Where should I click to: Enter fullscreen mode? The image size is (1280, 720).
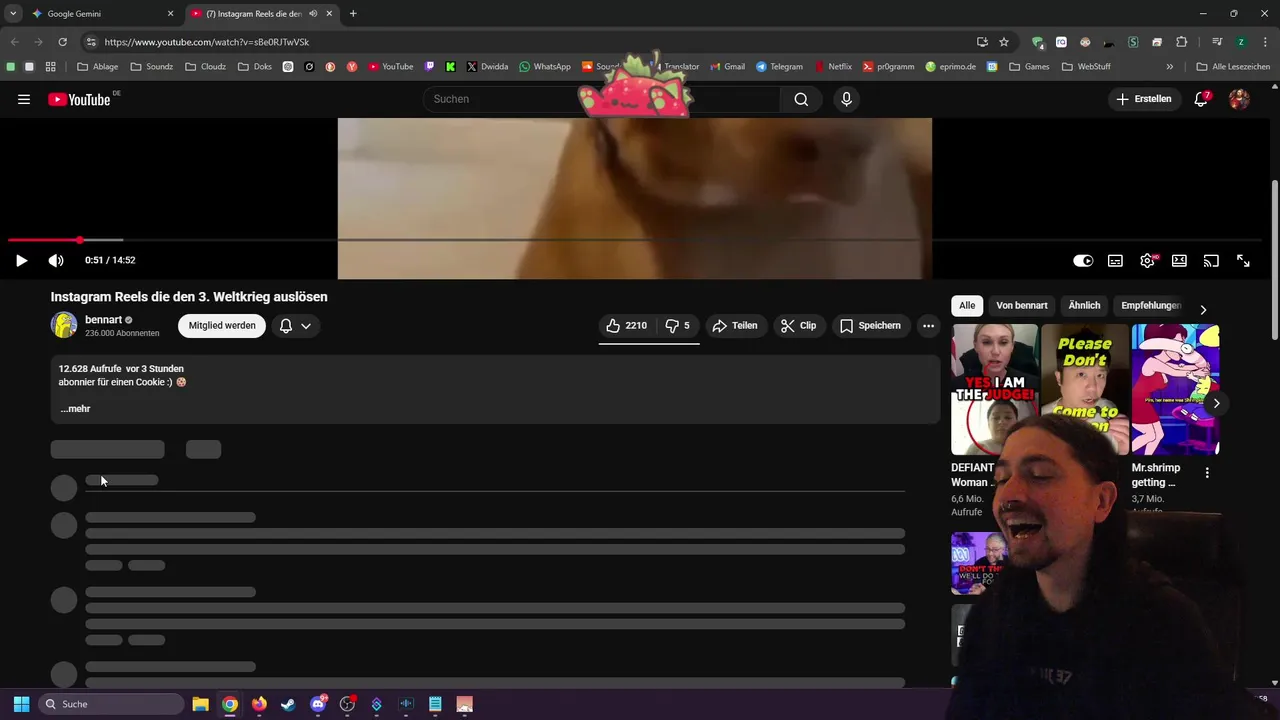click(1243, 260)
